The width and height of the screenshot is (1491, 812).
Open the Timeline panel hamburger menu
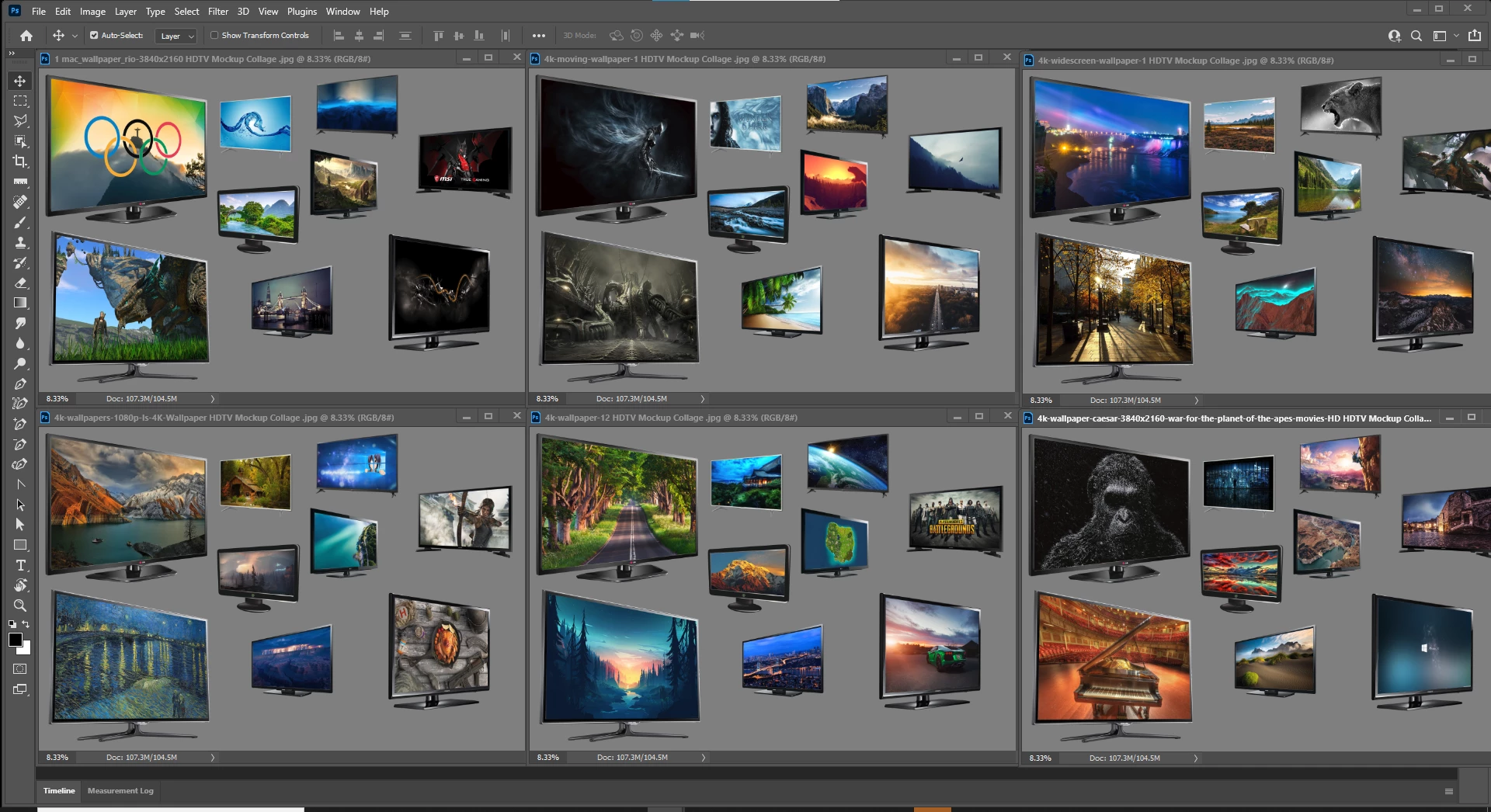point(1448,791)
